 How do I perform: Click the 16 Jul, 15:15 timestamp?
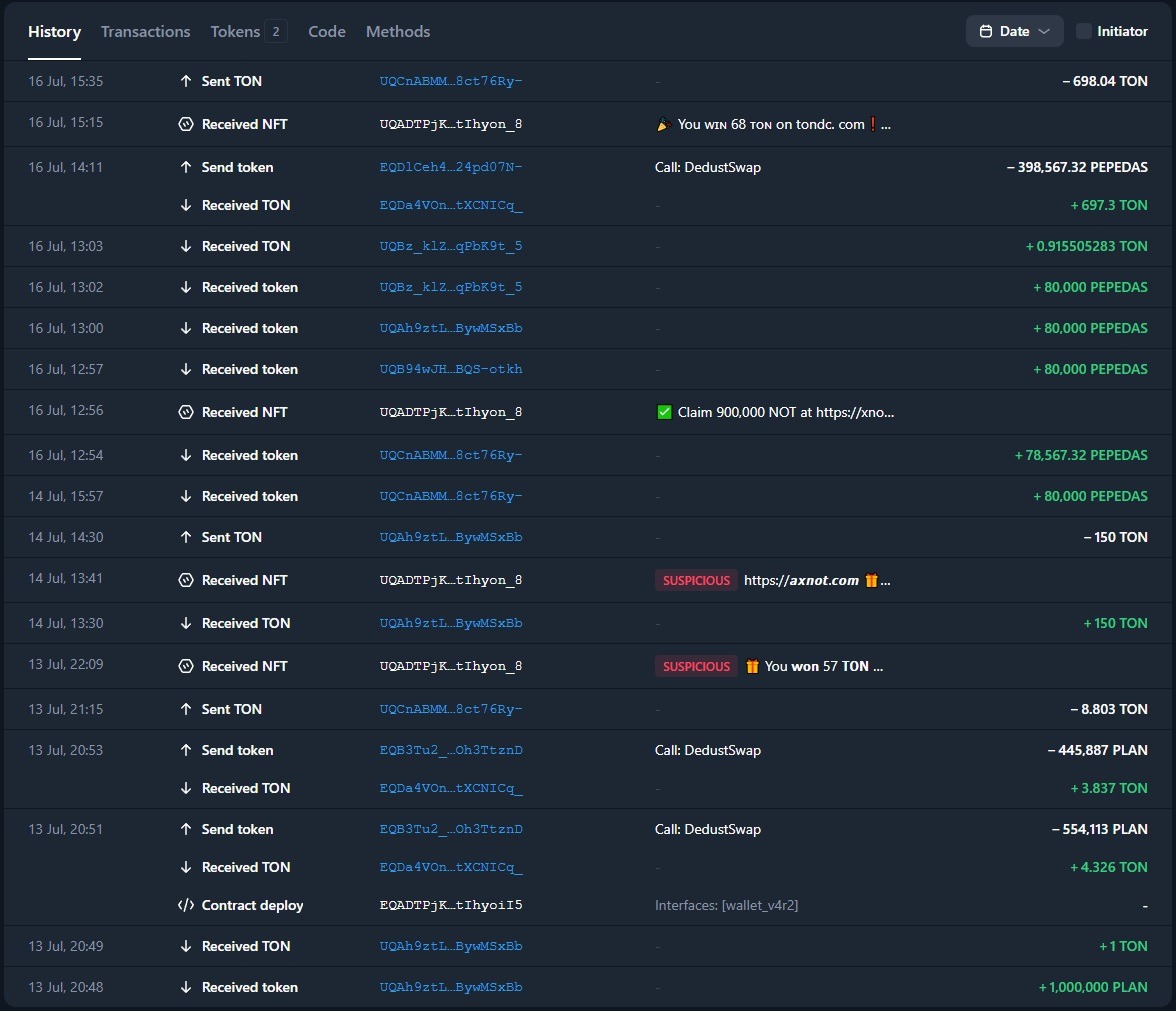click(x=65, y=122)
